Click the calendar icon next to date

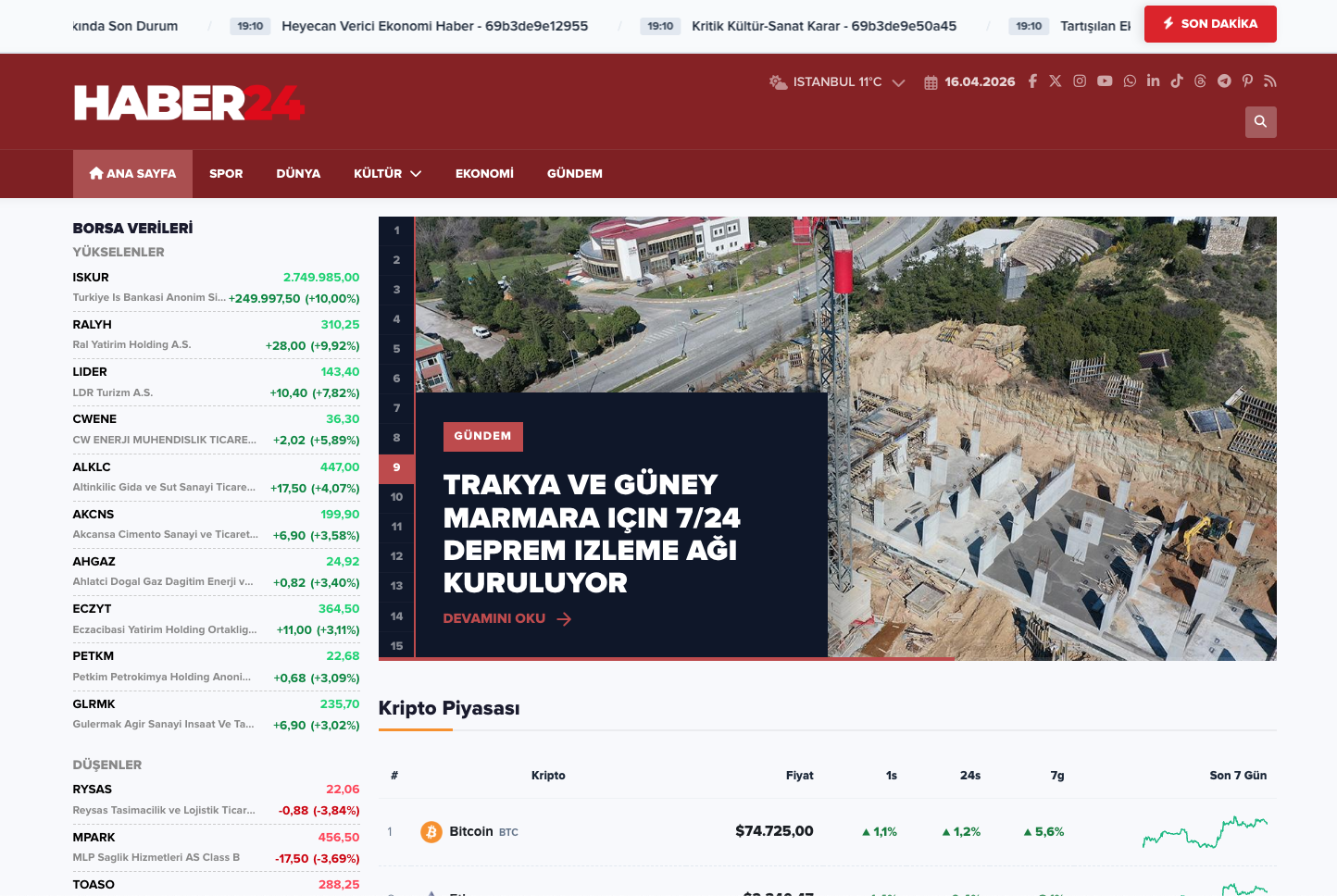click(931, 82)
